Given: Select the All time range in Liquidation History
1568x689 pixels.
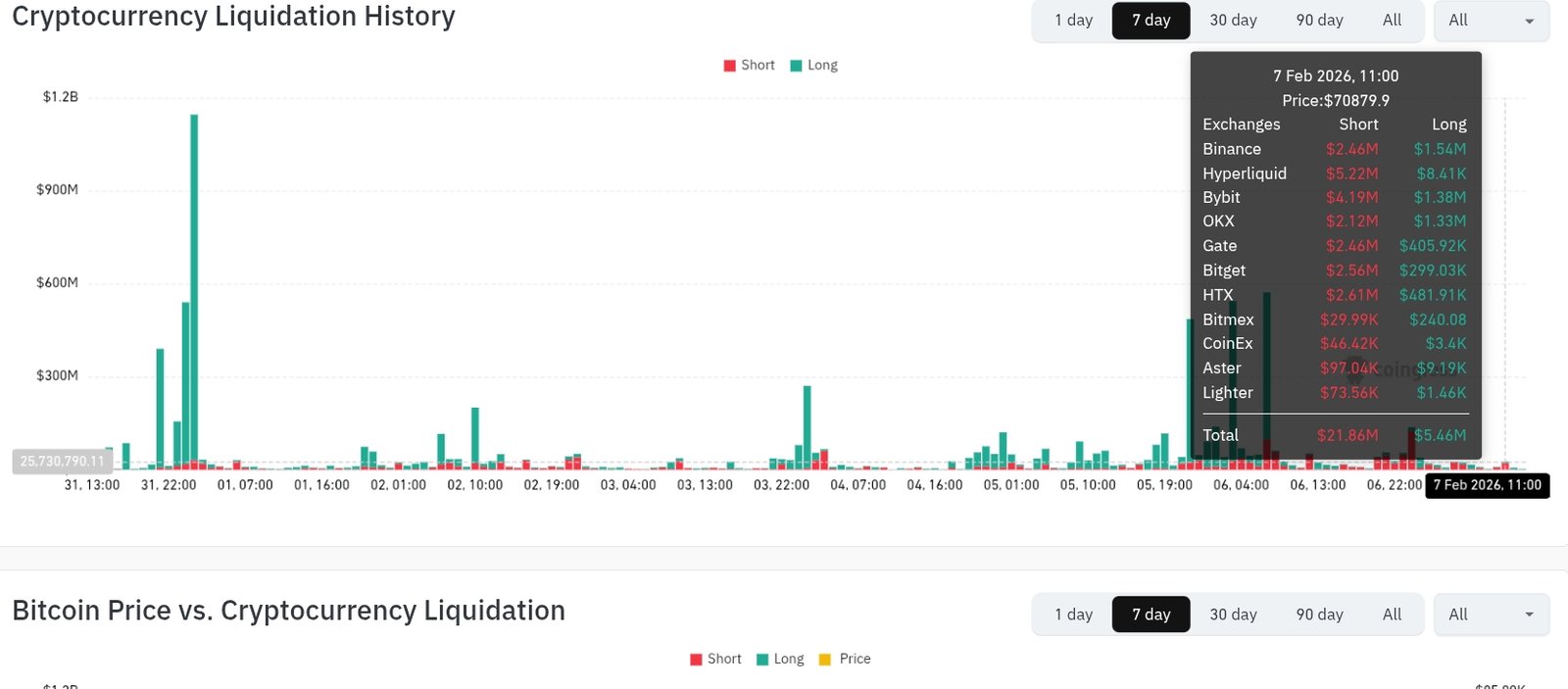Looking at the screenshot, I should click(1392, 21).
